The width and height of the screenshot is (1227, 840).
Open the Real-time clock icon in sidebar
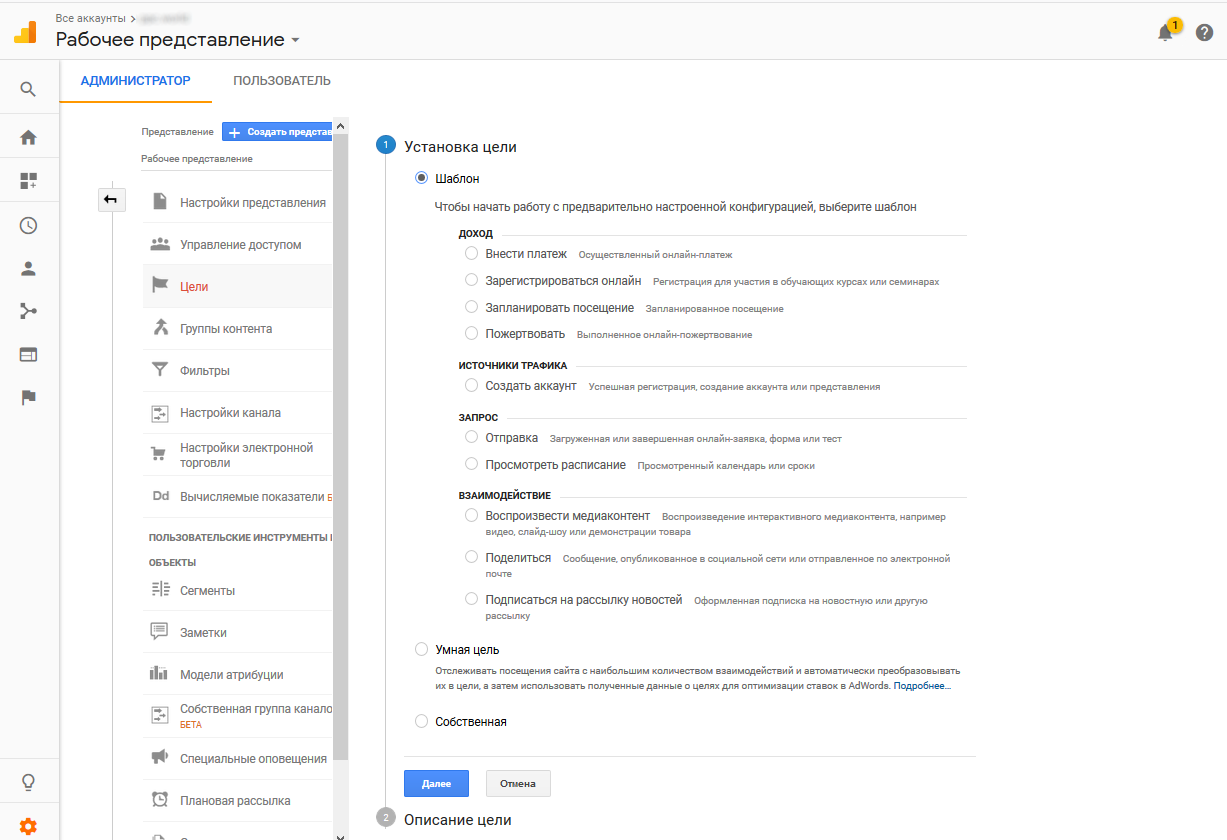point(28,225)
